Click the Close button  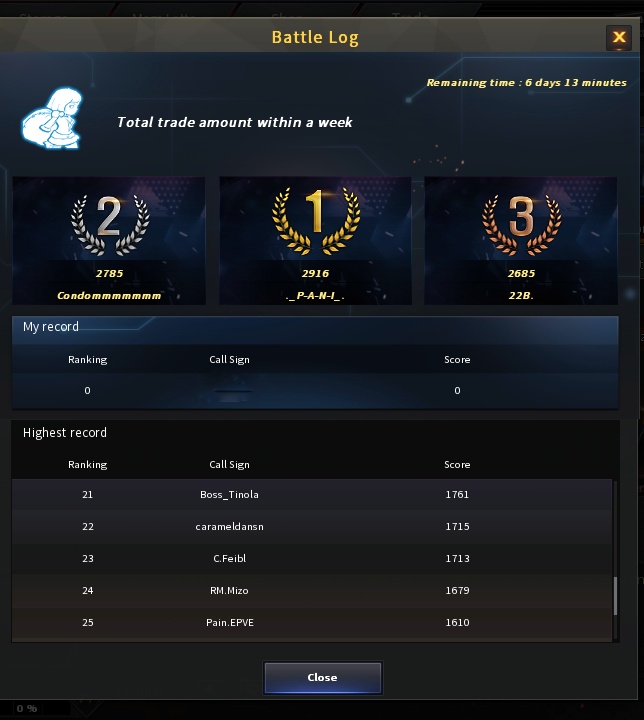[322, 677]
